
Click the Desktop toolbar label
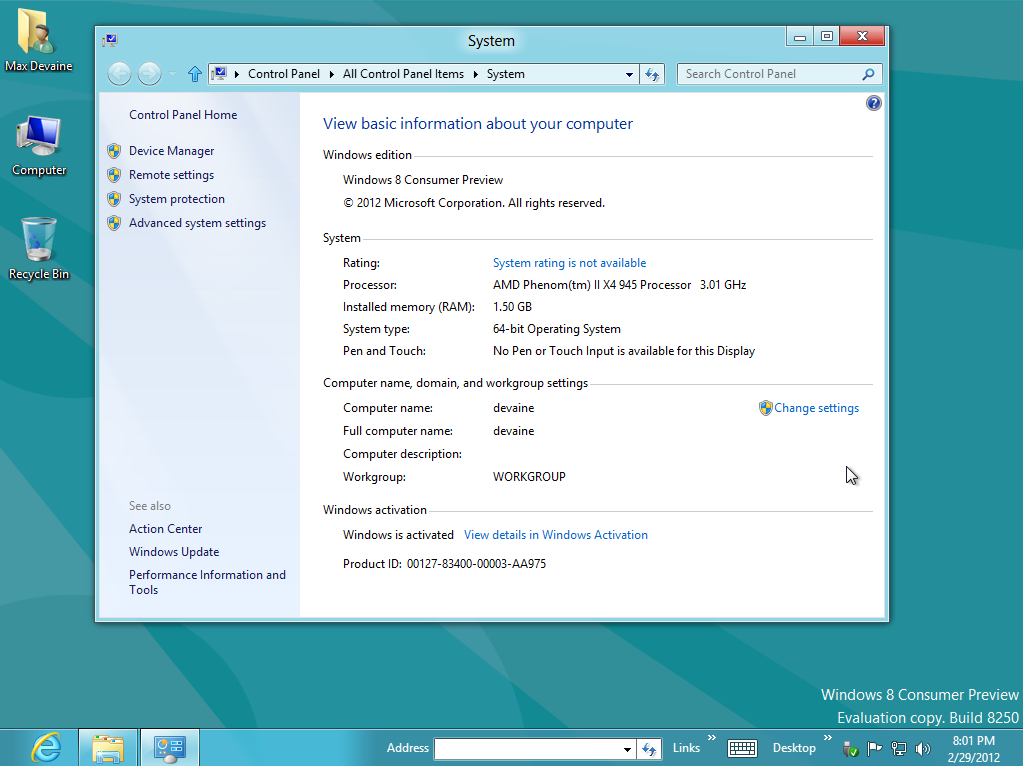tap(794, 748)
